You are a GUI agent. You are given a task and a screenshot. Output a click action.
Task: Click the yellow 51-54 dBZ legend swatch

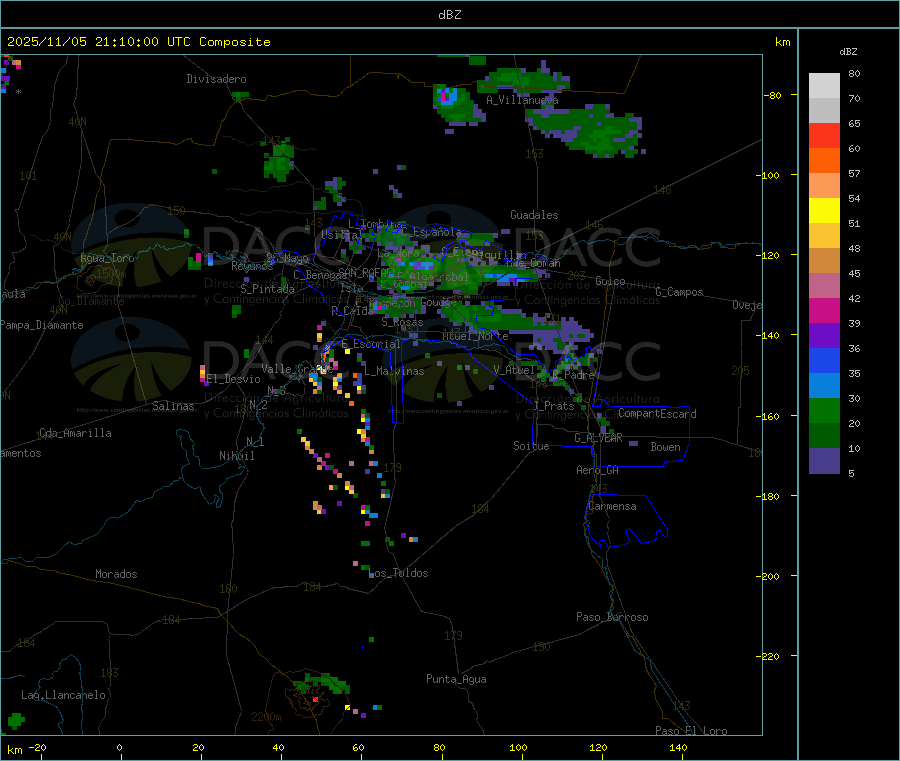point(824,211)
